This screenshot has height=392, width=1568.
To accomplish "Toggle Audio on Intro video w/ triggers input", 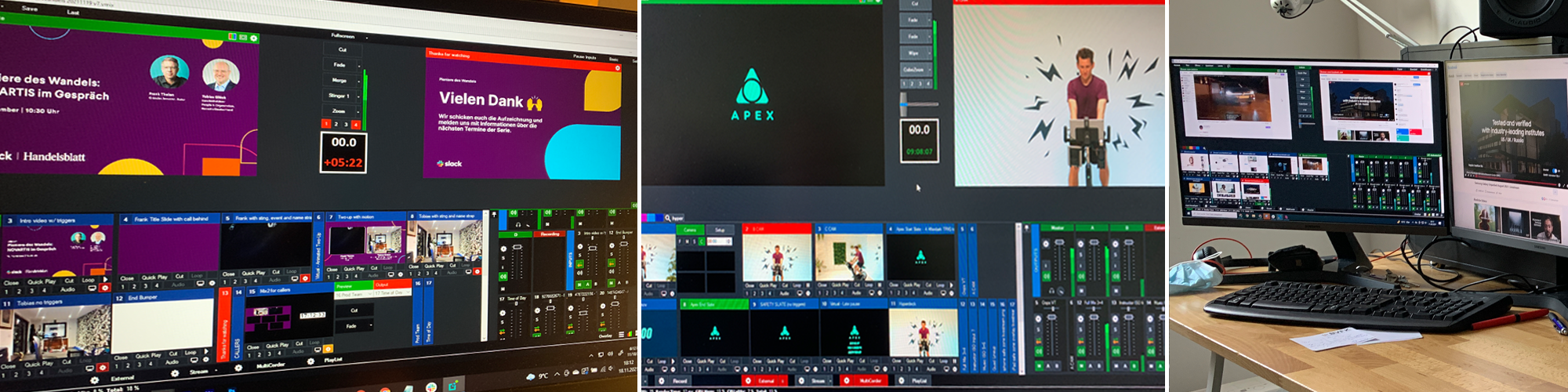I will click(67, 289).
